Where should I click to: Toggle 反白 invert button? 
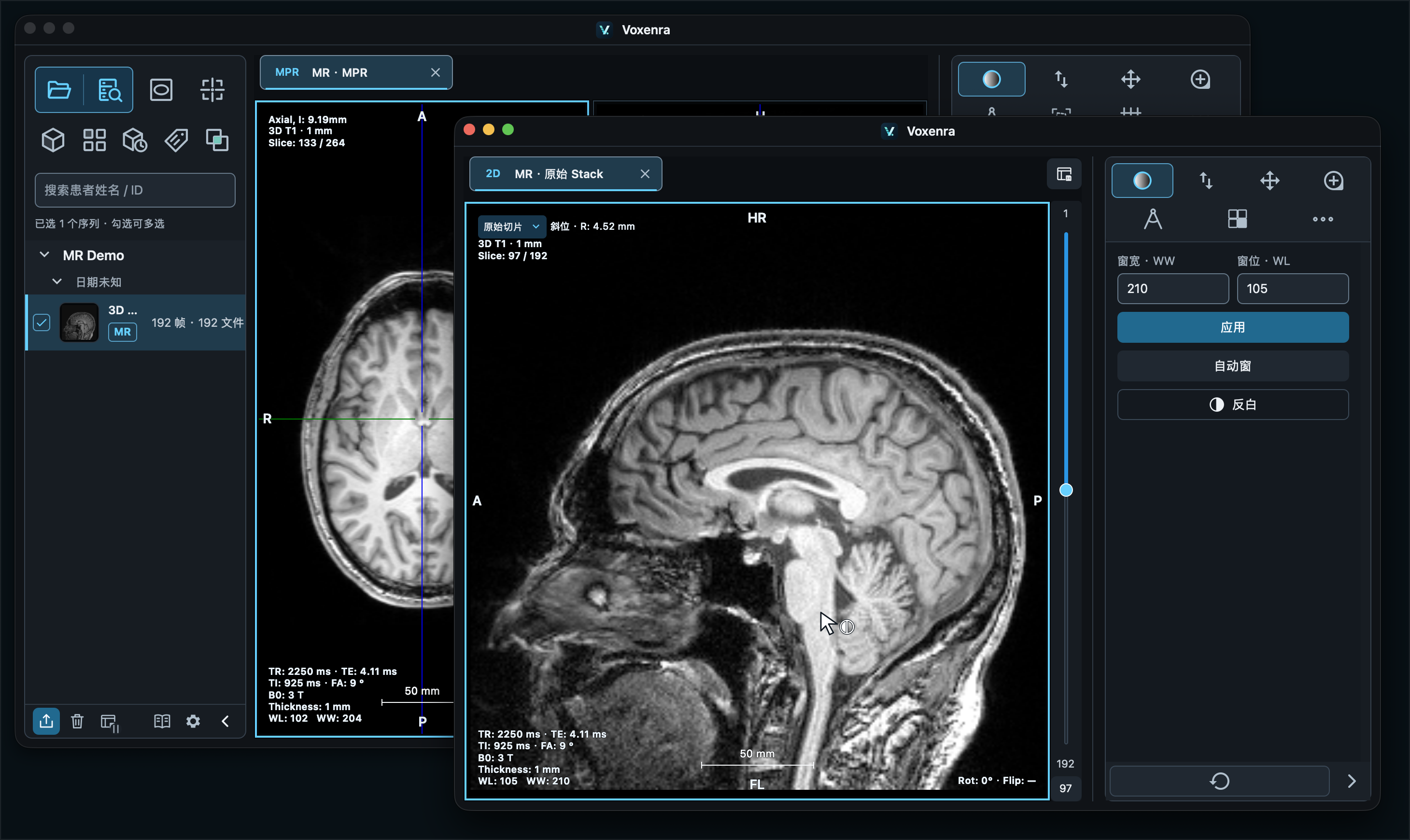(1233, 404)
